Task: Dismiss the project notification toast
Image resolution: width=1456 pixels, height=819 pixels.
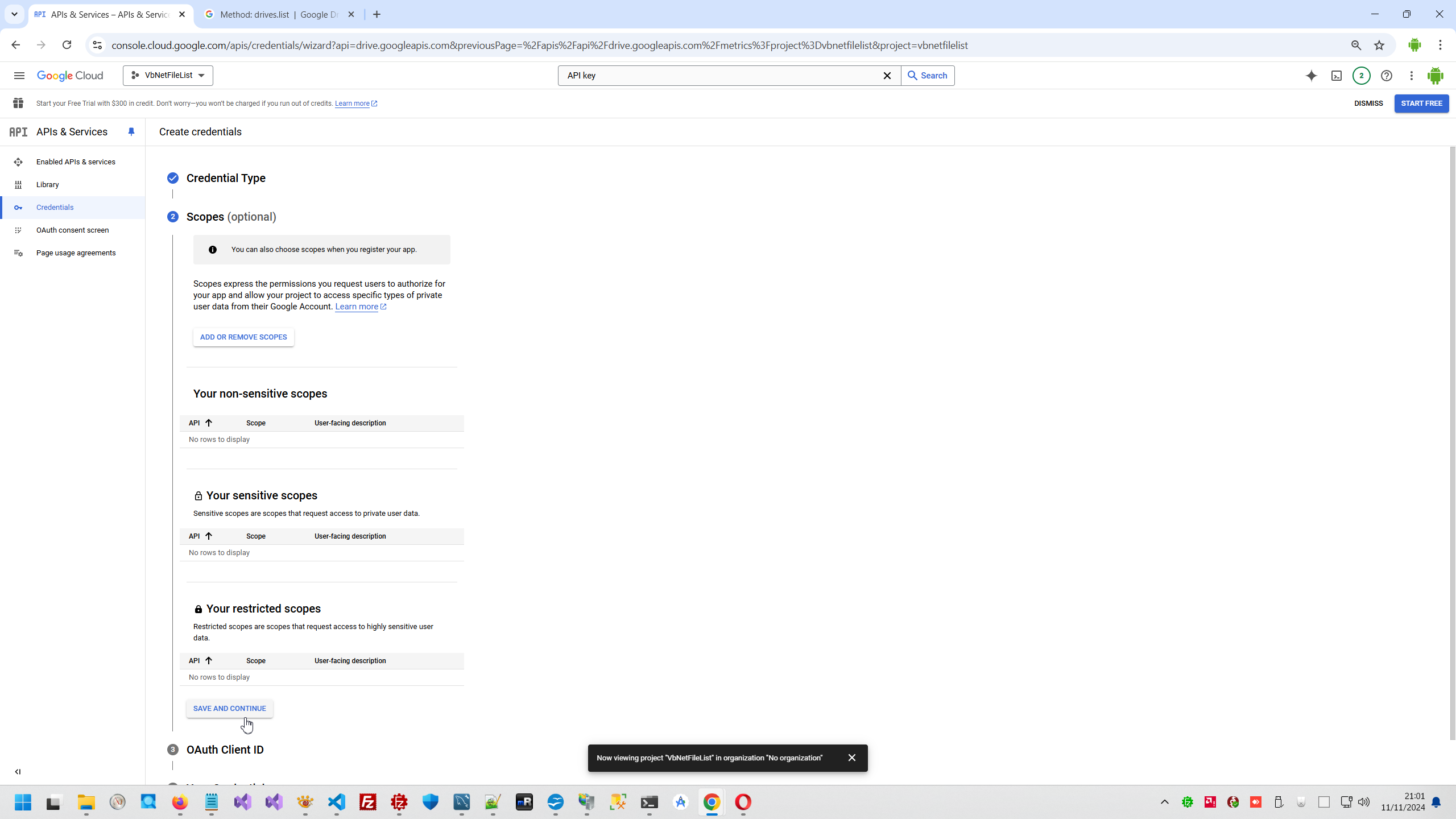Action: coord(851,758)
